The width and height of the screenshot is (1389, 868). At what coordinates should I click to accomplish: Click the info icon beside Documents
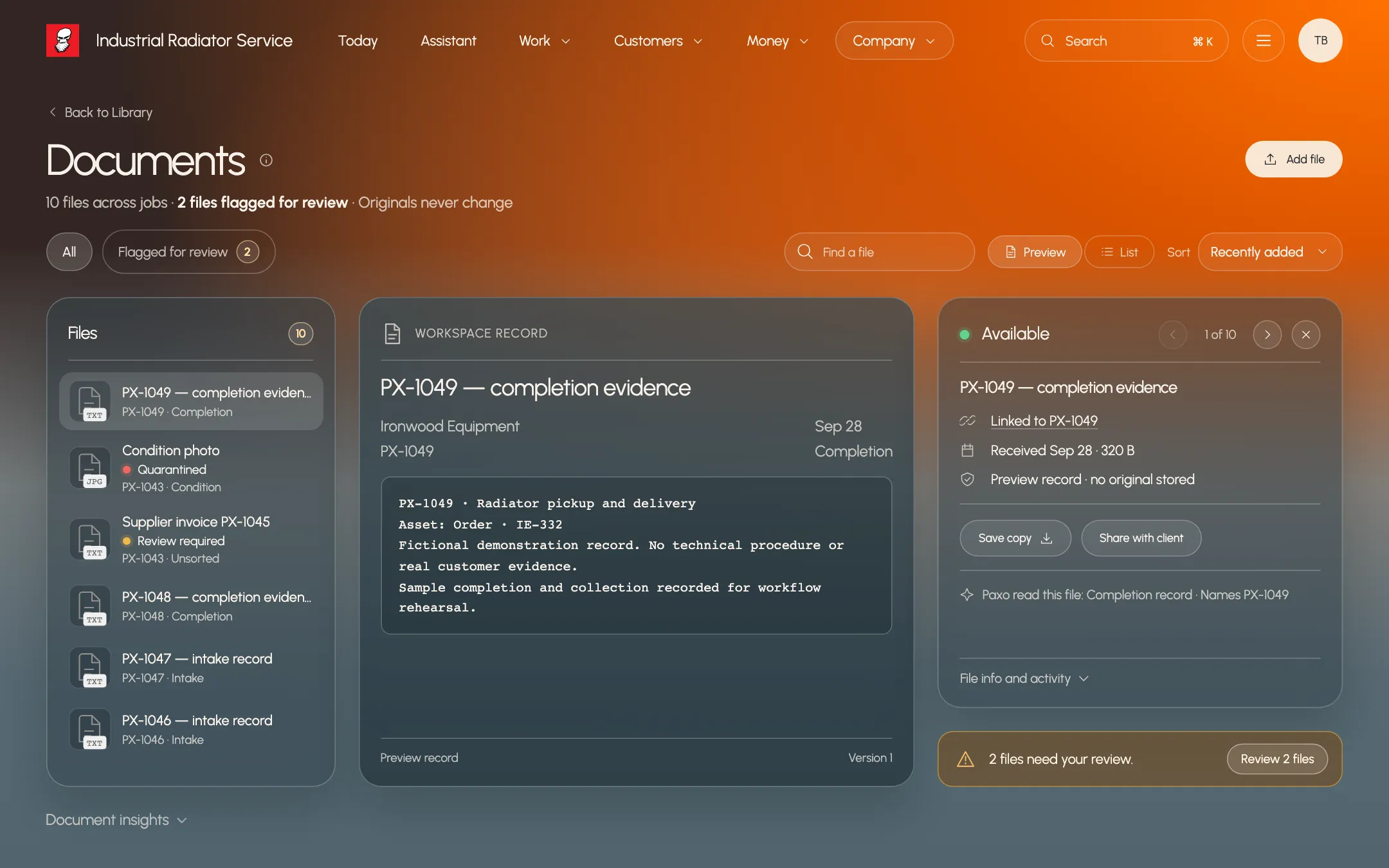[x=266, y=160]
